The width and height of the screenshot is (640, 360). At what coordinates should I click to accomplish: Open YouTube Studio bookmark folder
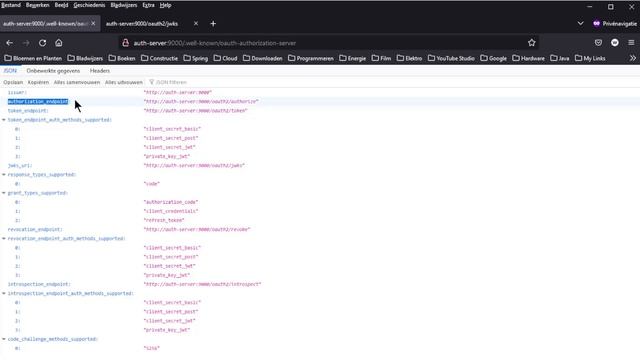451,58
